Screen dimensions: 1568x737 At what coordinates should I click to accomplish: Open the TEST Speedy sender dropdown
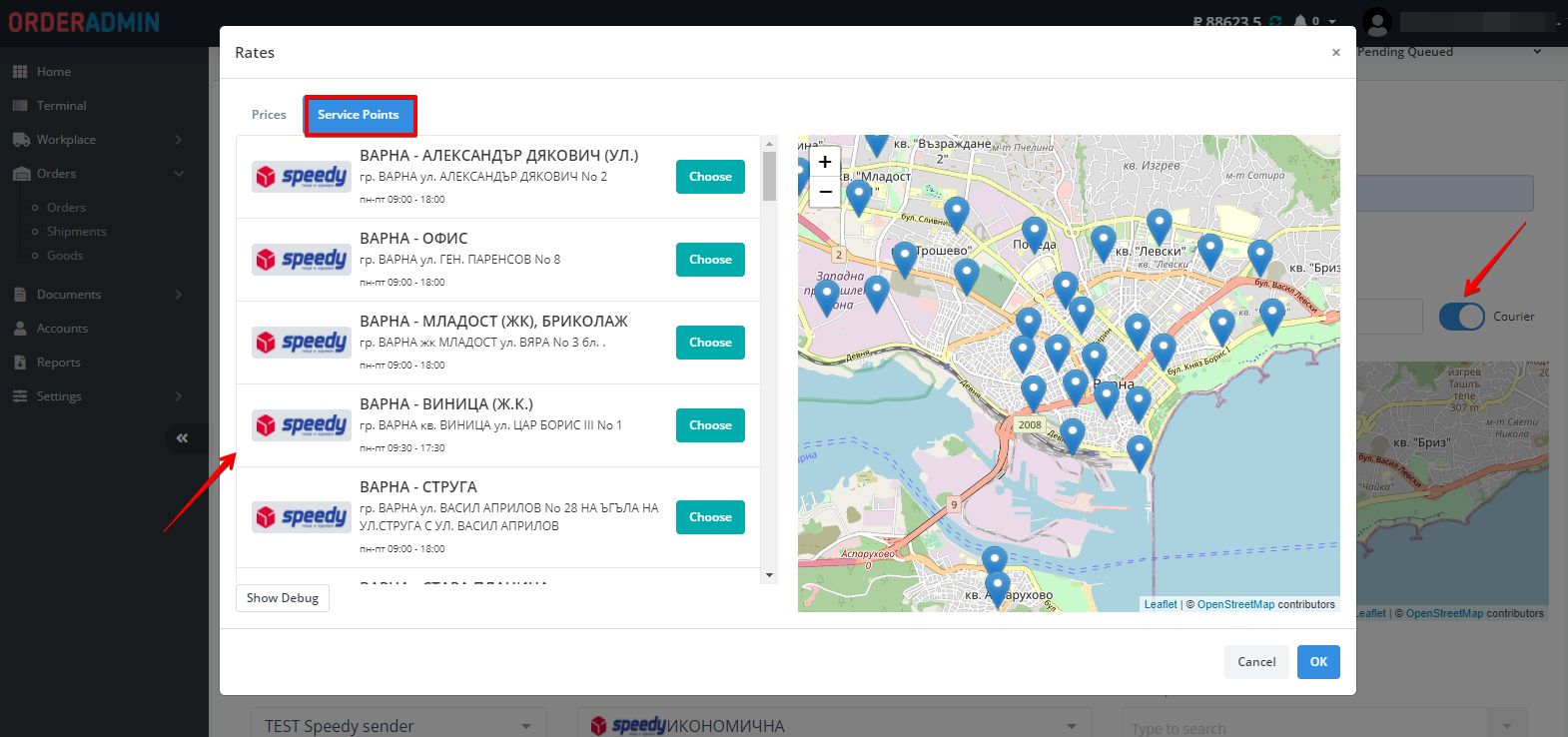click(398, 725)
